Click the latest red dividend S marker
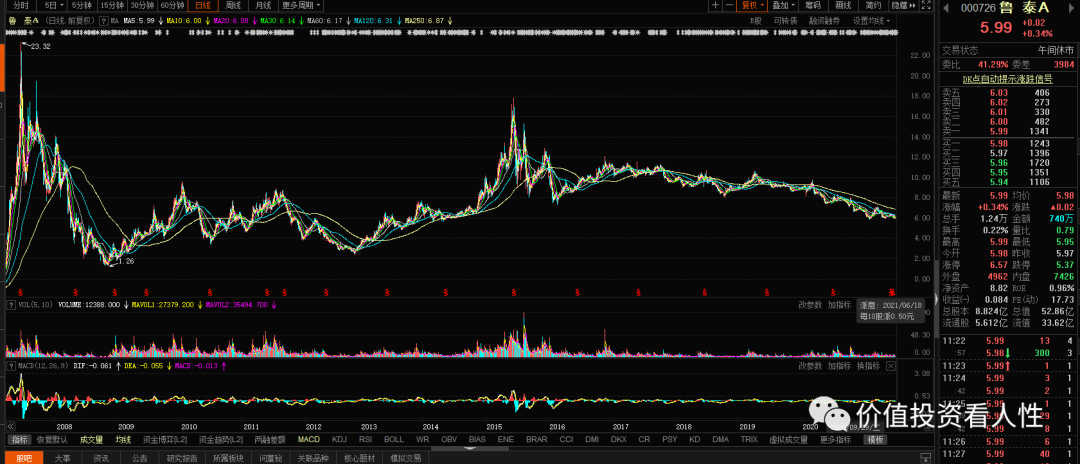 tap(891, 292)
